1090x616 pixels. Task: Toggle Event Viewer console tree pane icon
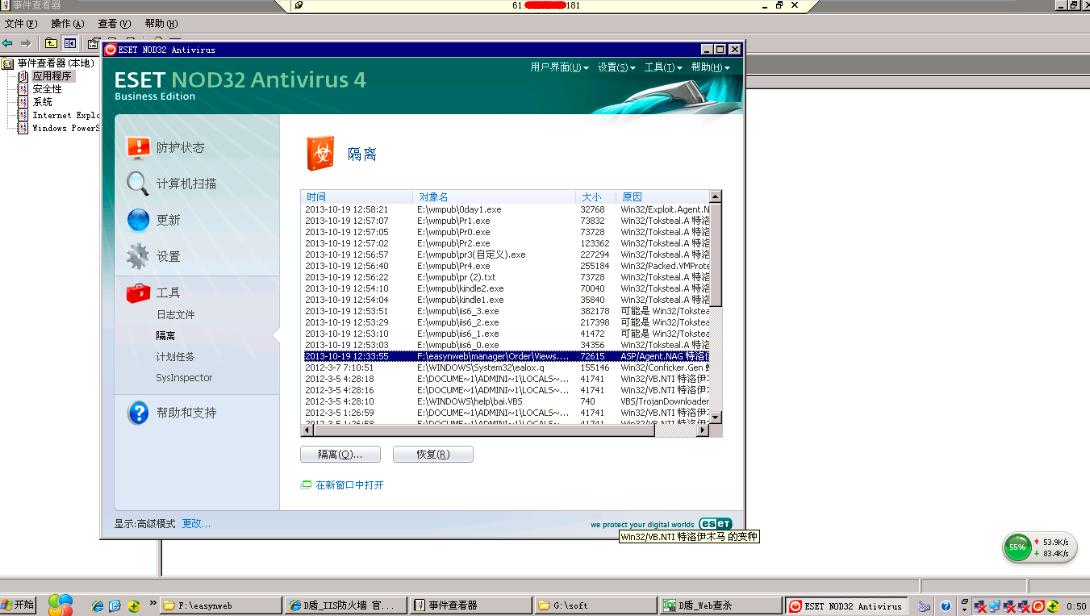(x=70, y=43)
